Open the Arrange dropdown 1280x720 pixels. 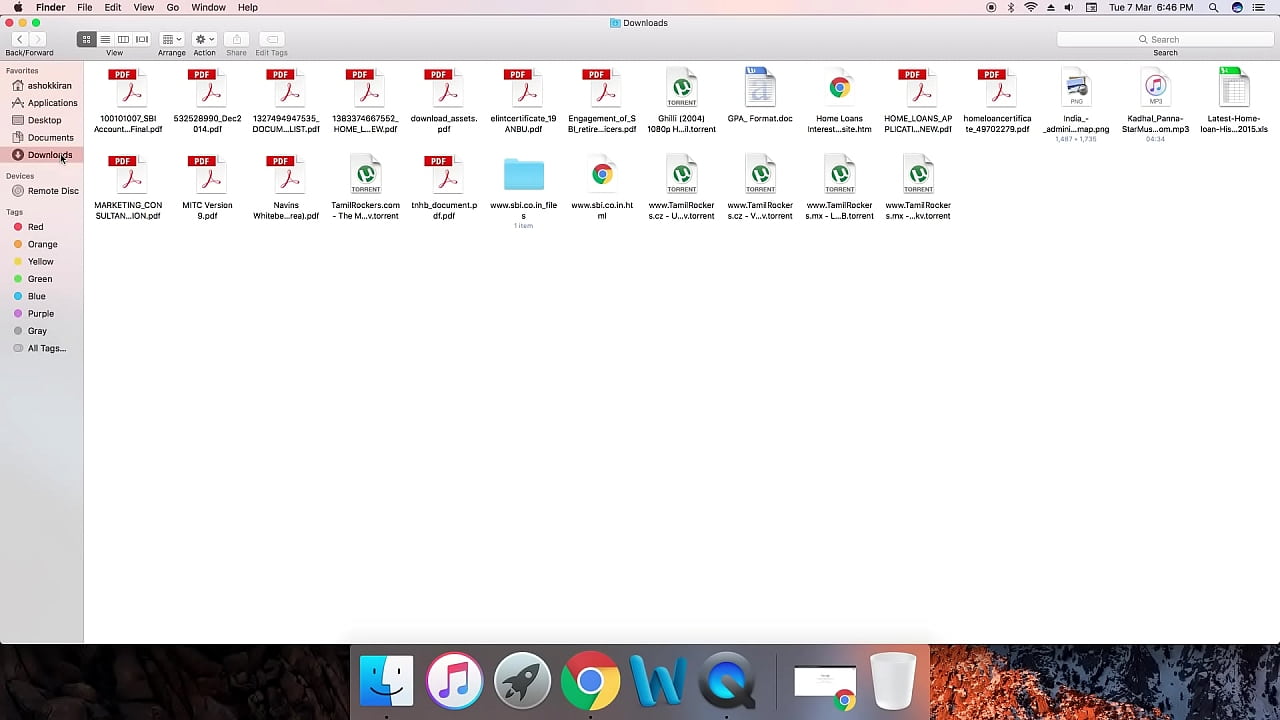point(172,39)
